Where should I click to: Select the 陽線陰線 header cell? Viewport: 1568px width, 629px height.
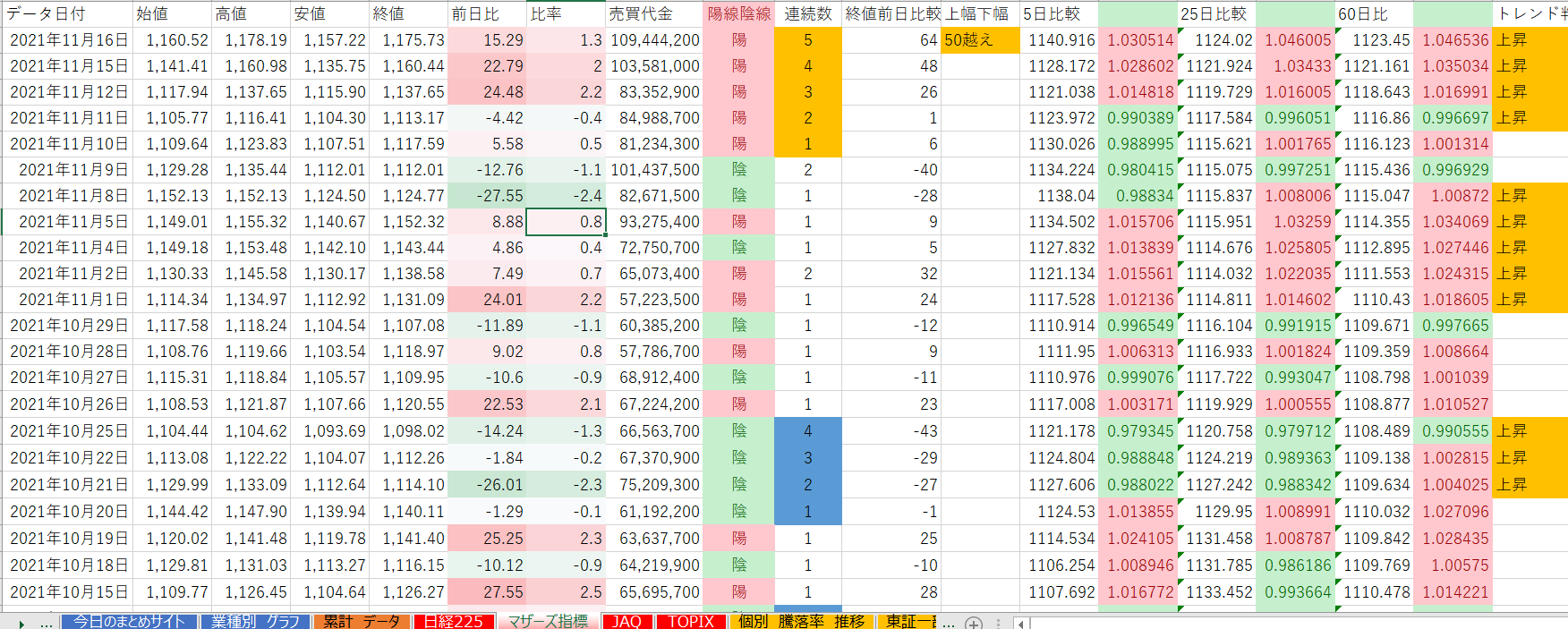click(738, 13)
